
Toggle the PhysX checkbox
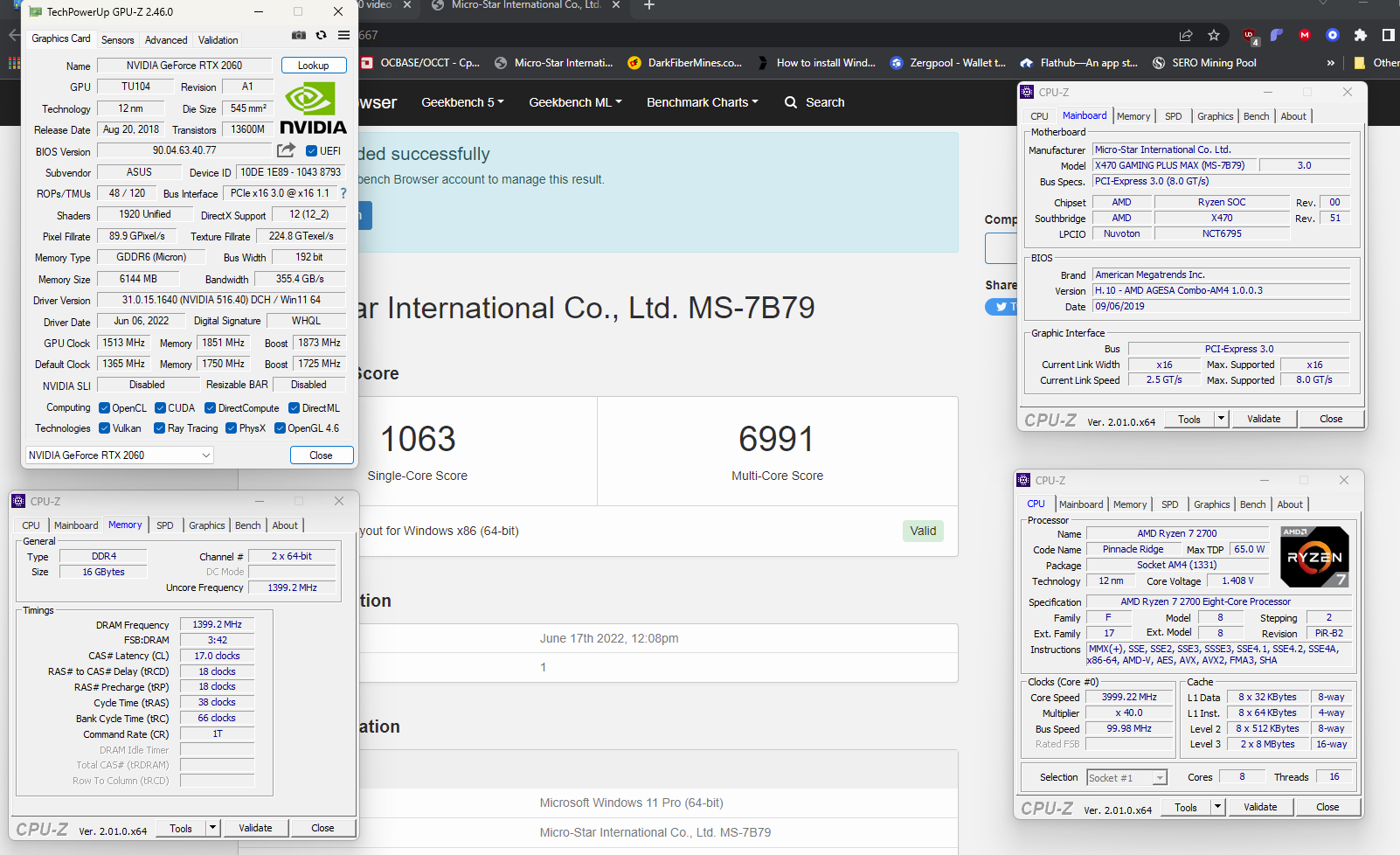tap(231, 428)
